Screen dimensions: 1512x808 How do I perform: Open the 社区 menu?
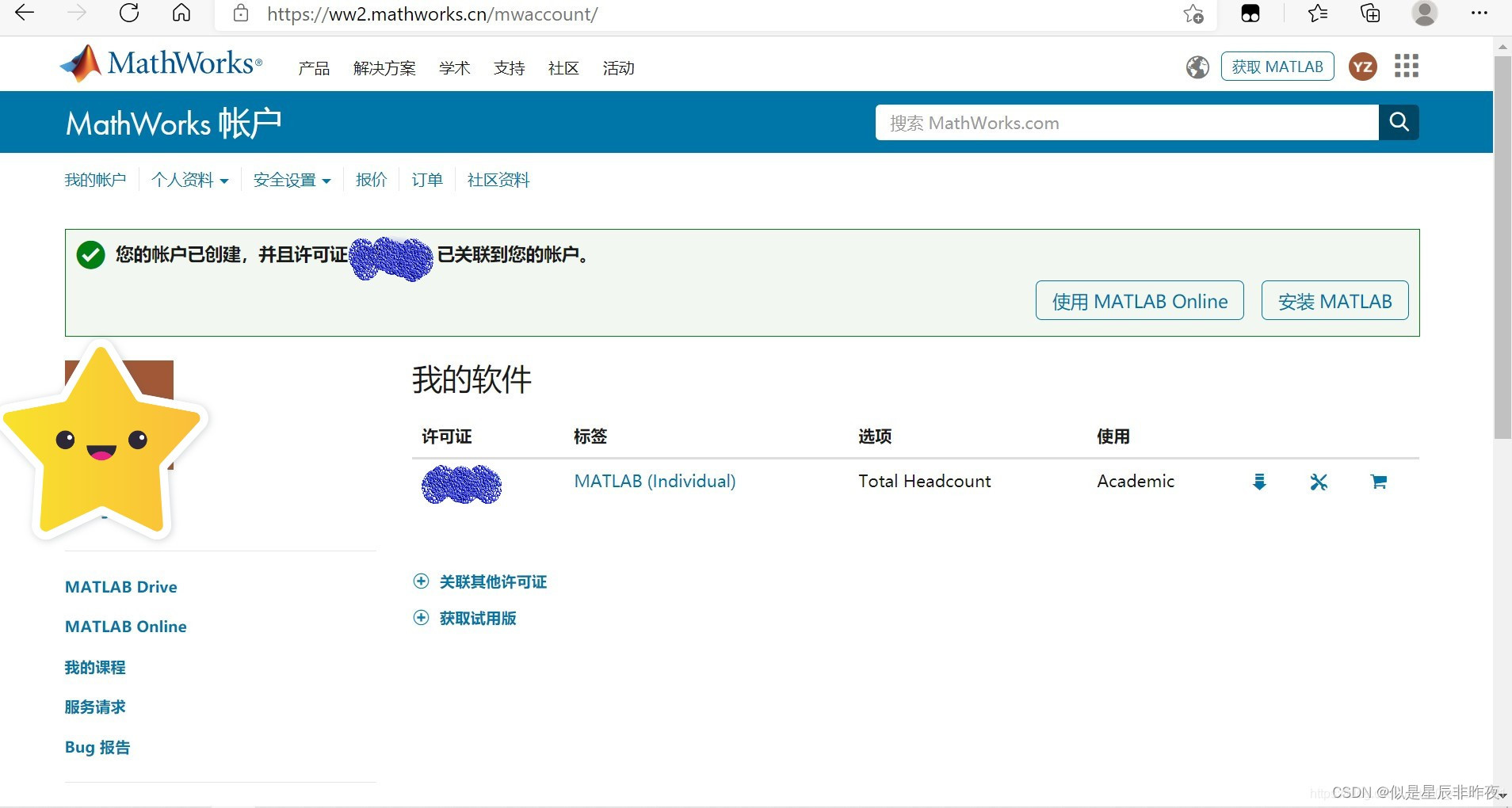tap(563, 69)
